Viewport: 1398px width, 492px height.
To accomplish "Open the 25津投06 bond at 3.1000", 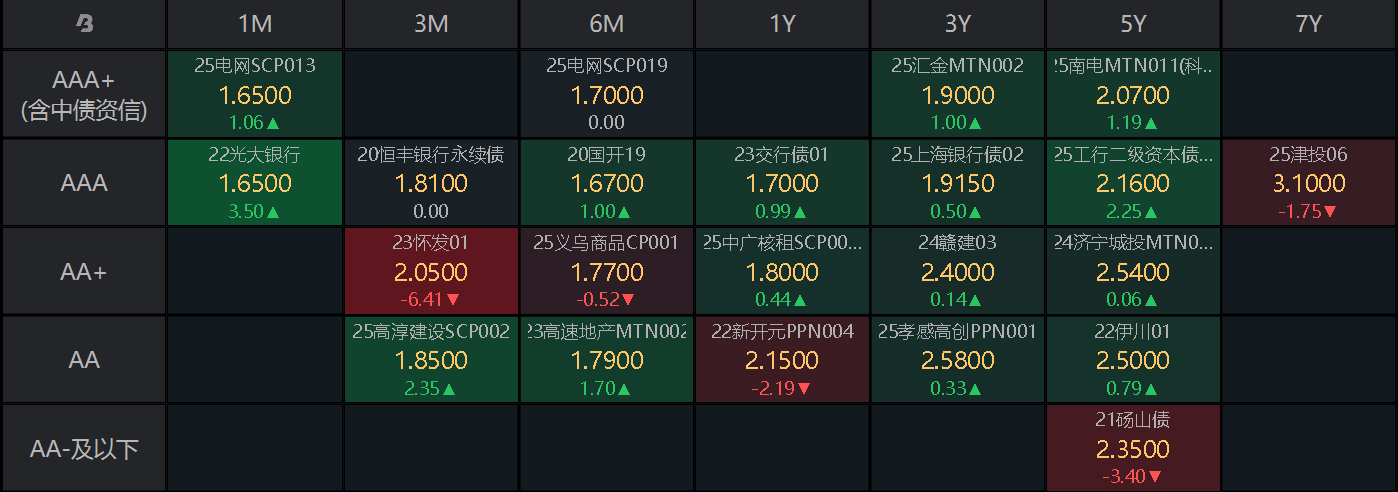I will 1309,183.
